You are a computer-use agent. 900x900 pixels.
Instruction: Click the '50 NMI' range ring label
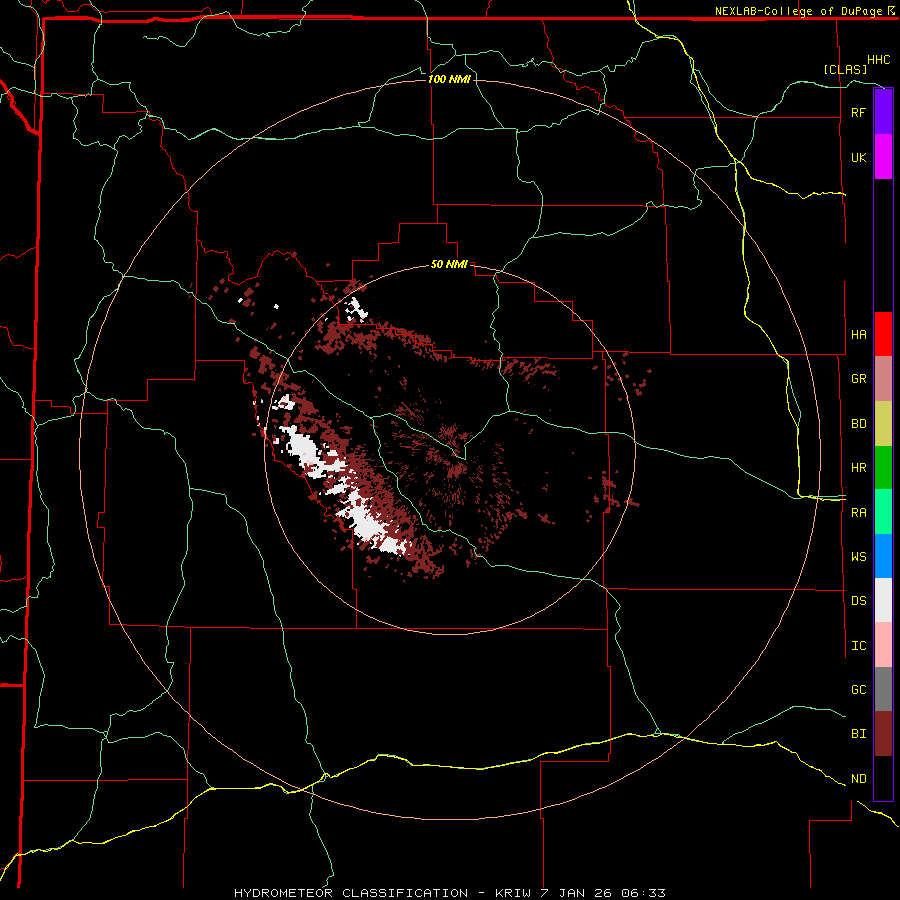click(x=449, y=264)
